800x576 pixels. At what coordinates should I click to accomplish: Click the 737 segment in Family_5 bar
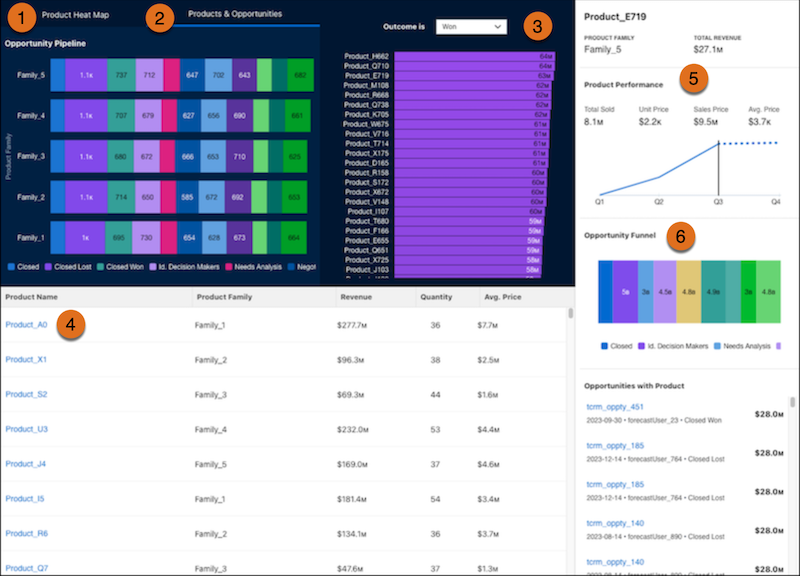(121, 75)
